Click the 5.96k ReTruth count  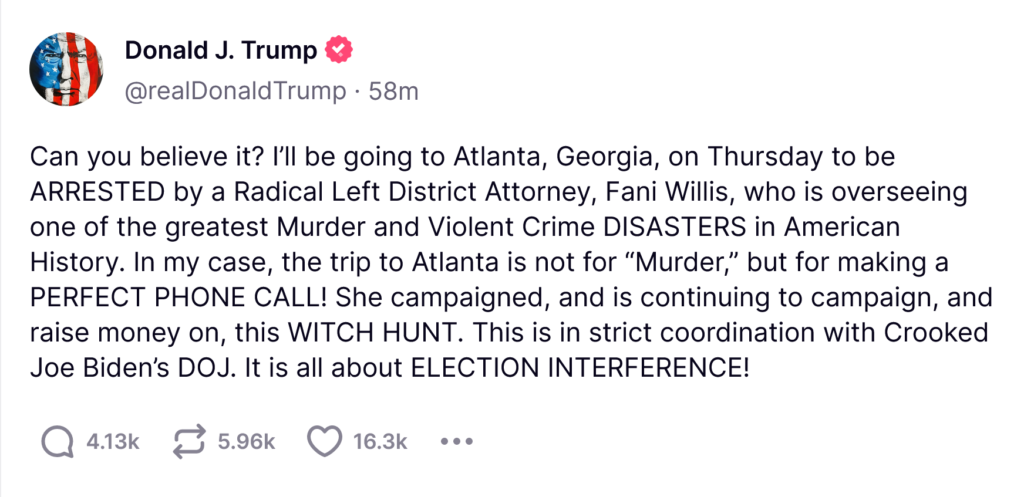246,442
